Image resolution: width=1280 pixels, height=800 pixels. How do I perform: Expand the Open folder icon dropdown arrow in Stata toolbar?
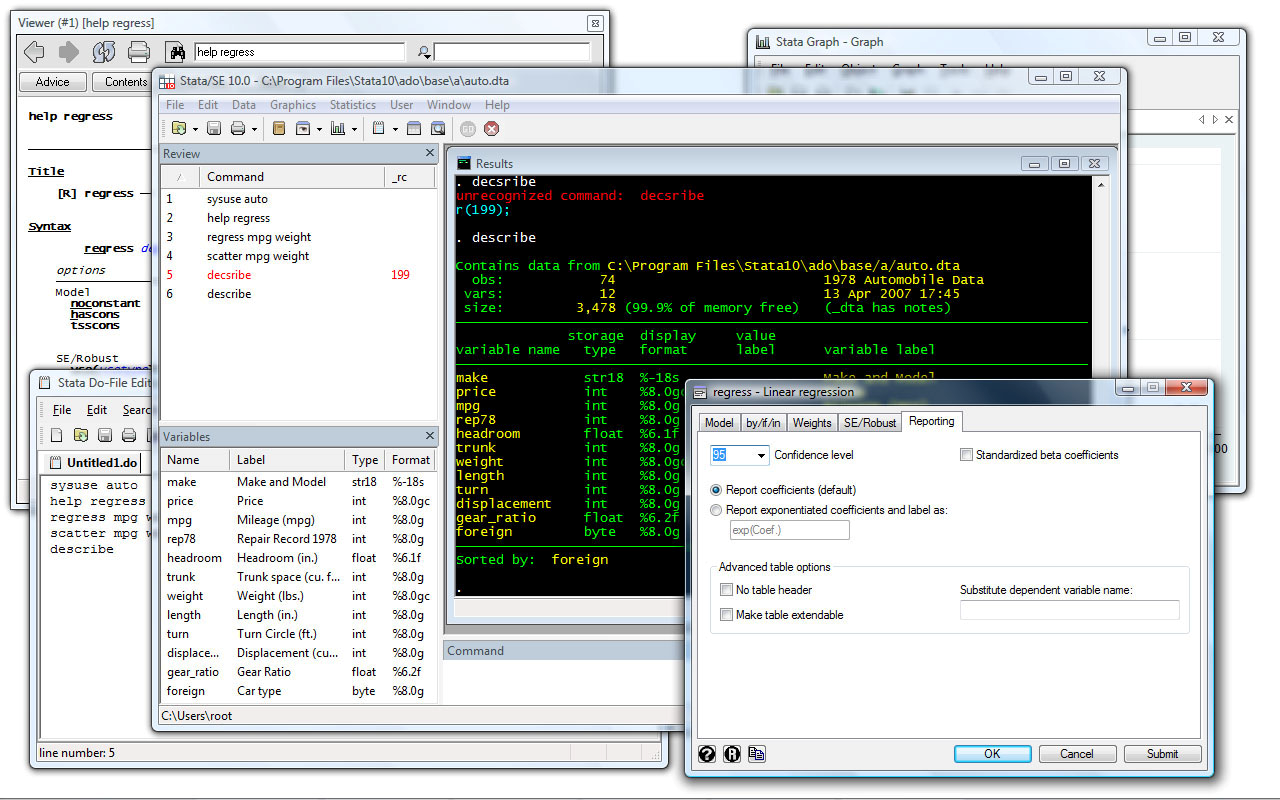point(195,129)
